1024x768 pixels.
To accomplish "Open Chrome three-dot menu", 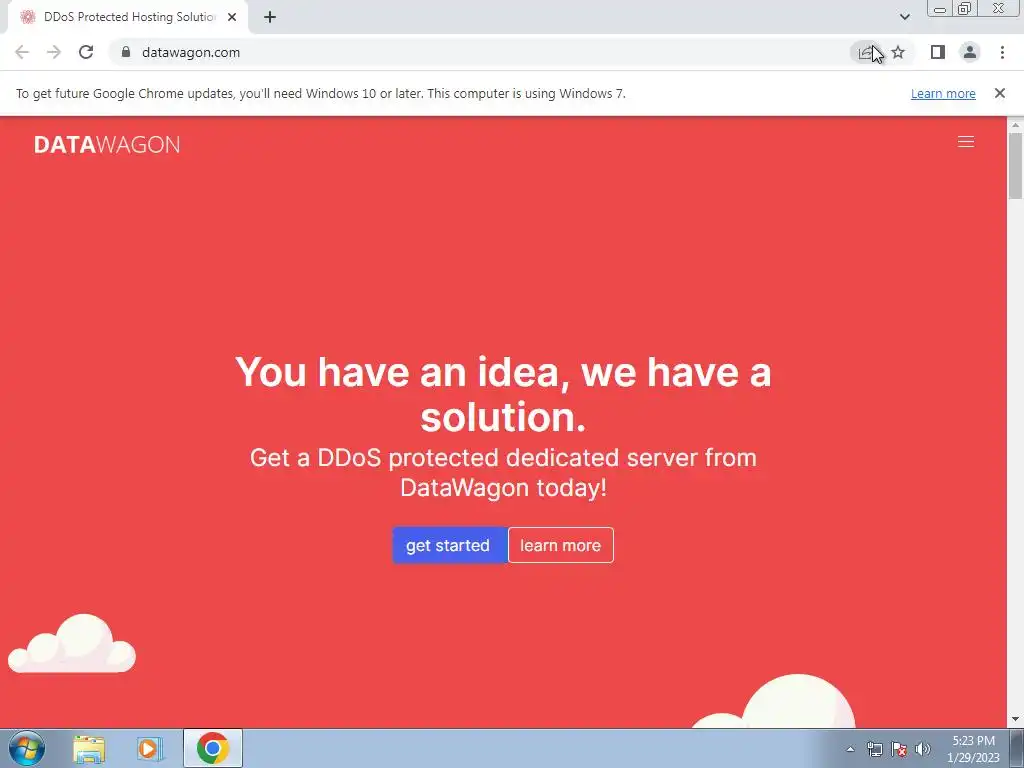I will pos(1002,52).
